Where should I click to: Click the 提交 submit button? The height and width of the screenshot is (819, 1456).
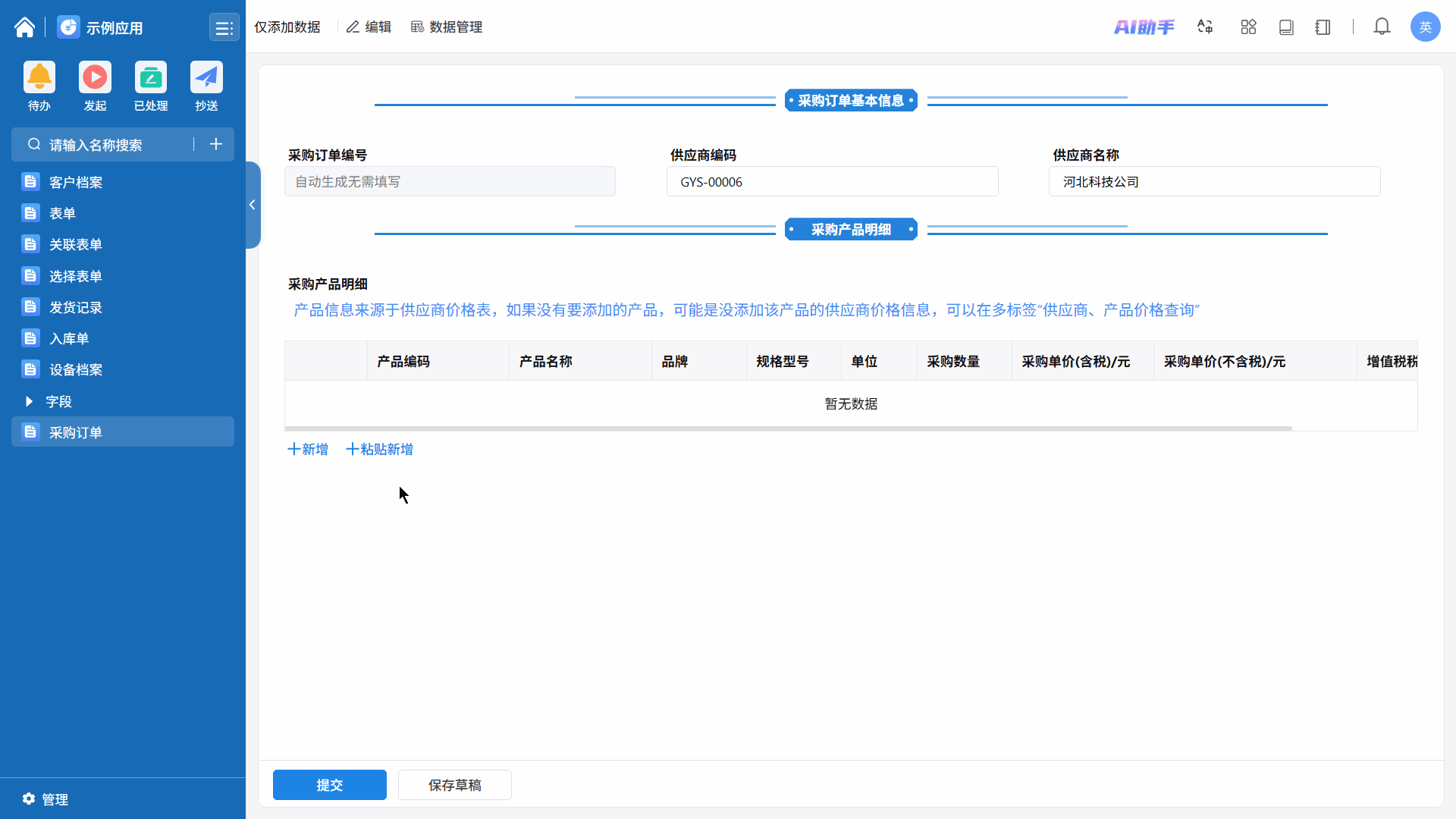tap(329, 785)
